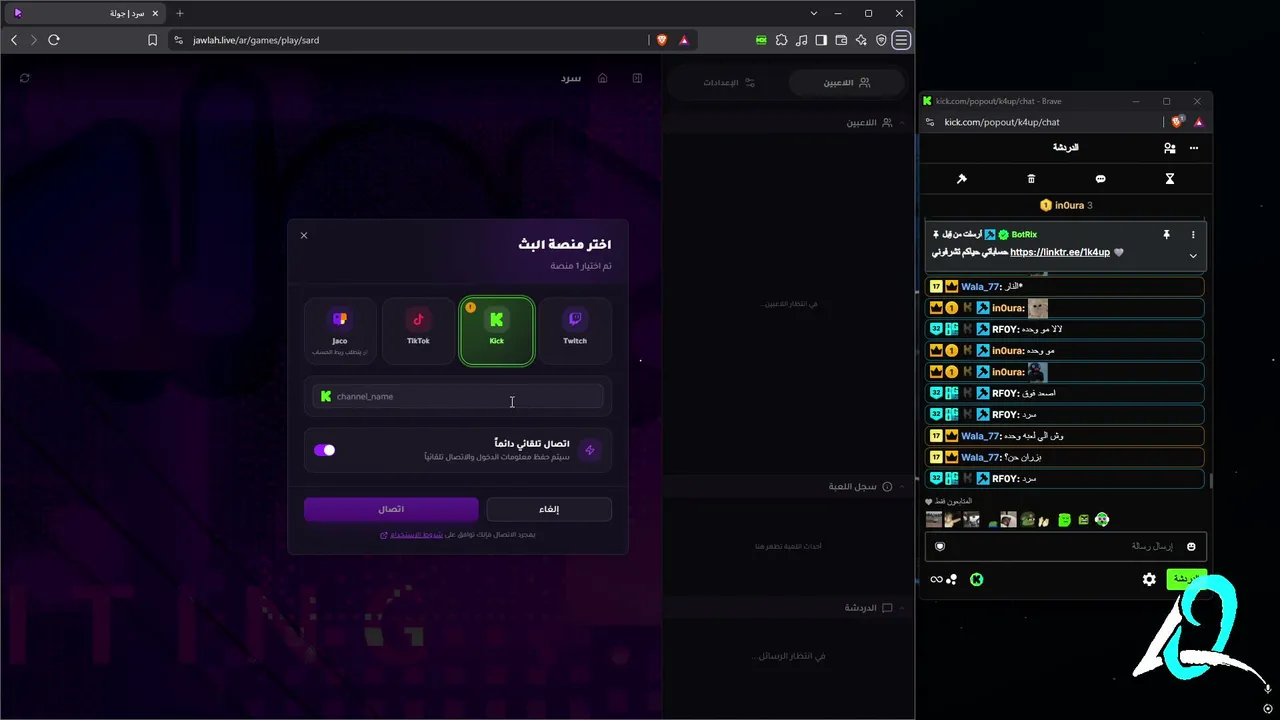Screen dimensions: 1280x720
Task: Collapse the سجل اللعبة game log section
Action: tap(902, 487)
